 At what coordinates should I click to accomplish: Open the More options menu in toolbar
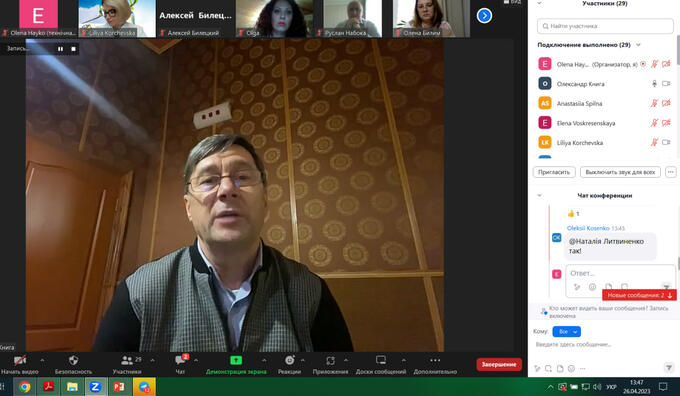click(435, 360)
